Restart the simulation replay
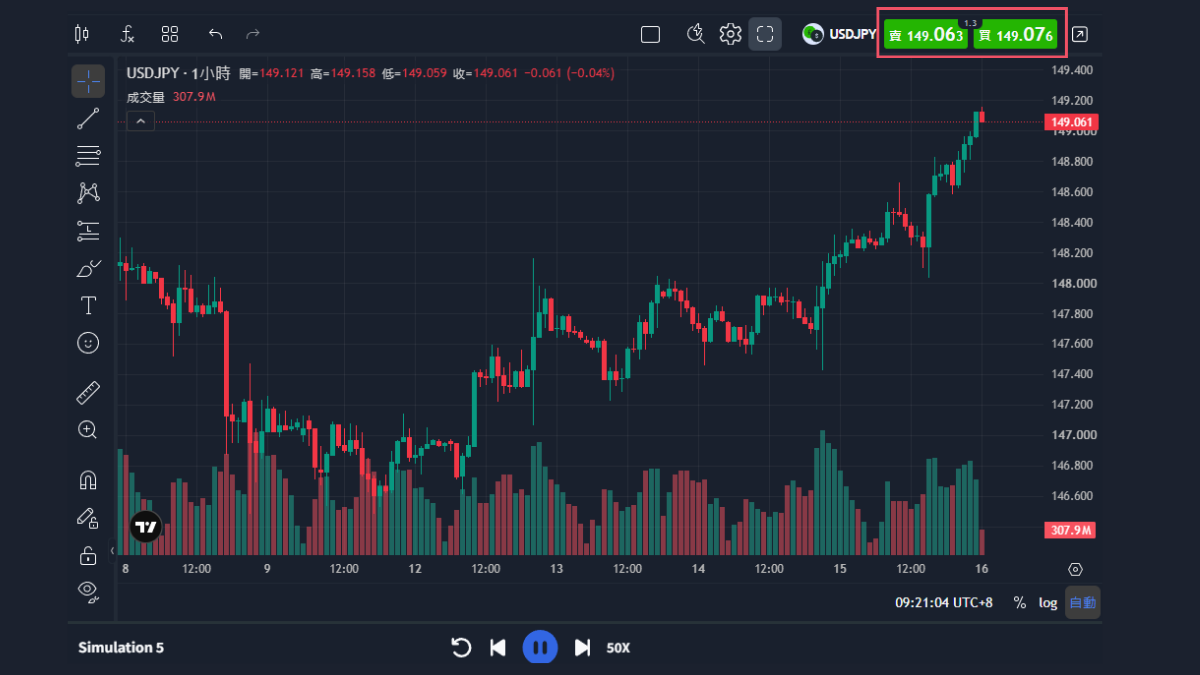 point(461,647)
